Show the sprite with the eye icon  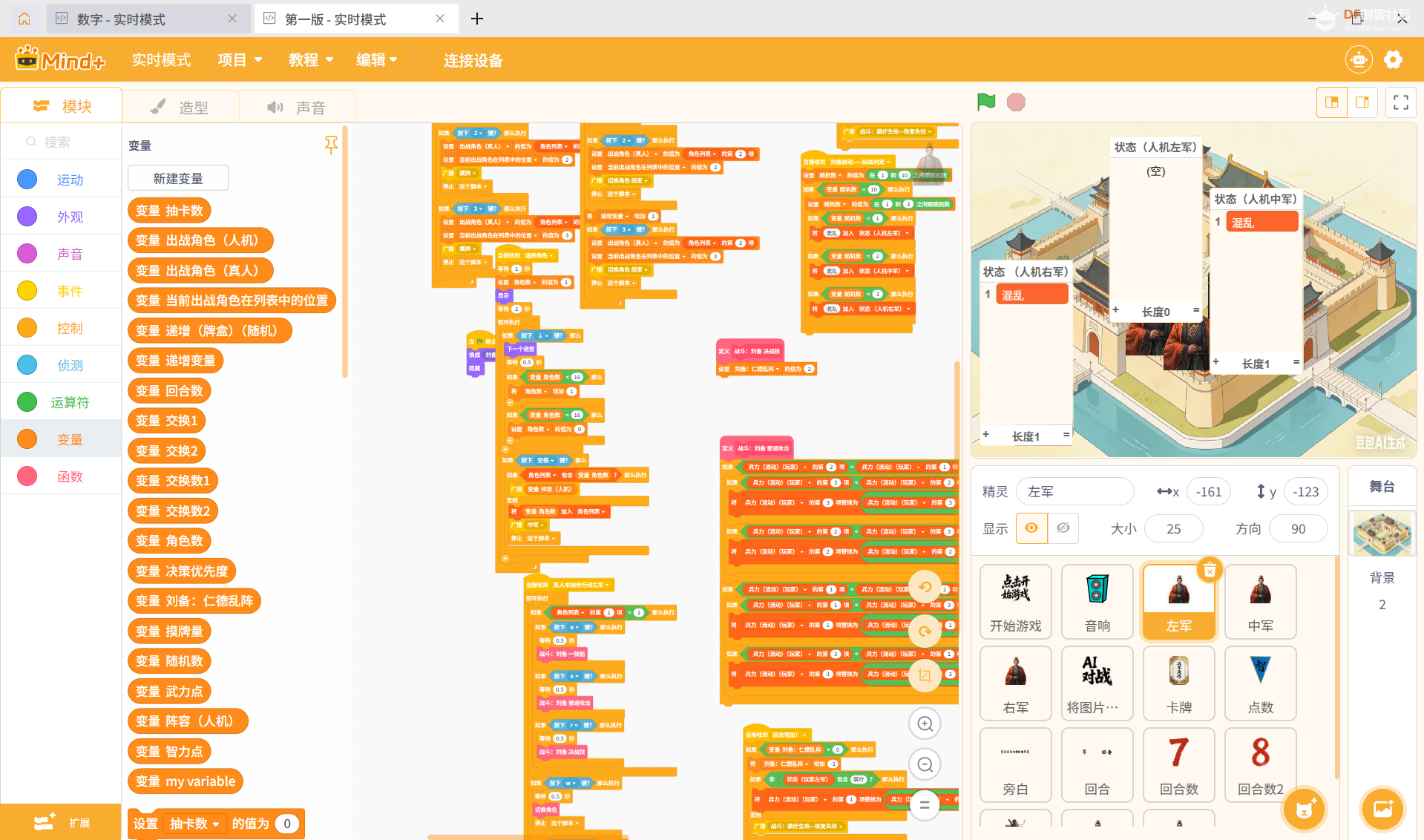(1031, 528)
